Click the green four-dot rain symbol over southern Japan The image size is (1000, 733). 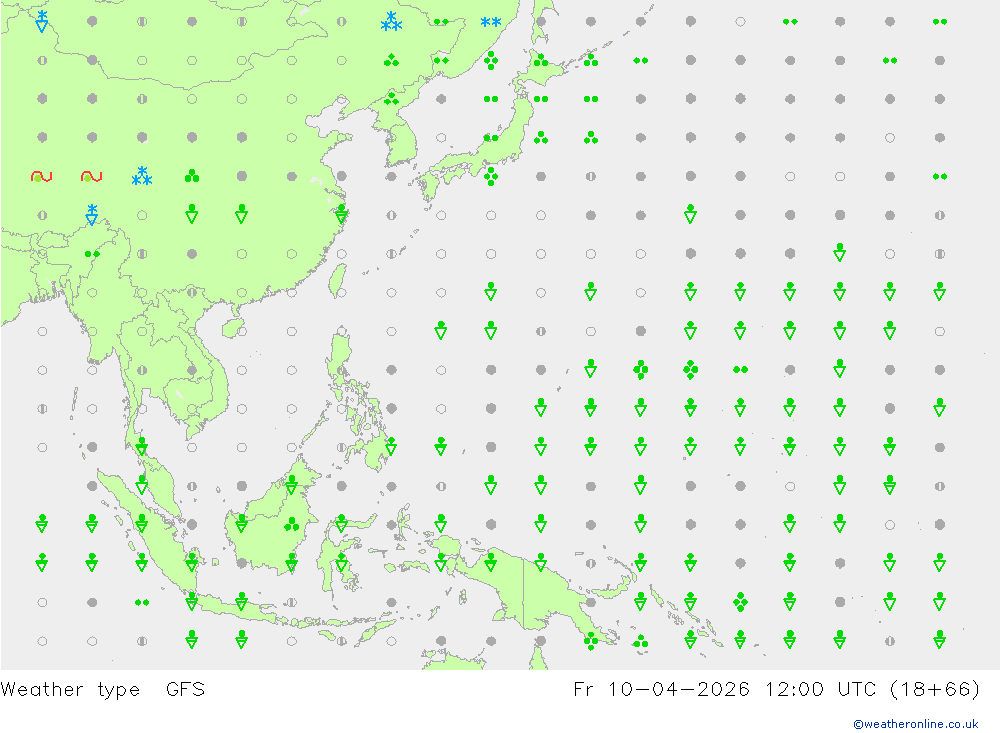(x=490, y=177)
